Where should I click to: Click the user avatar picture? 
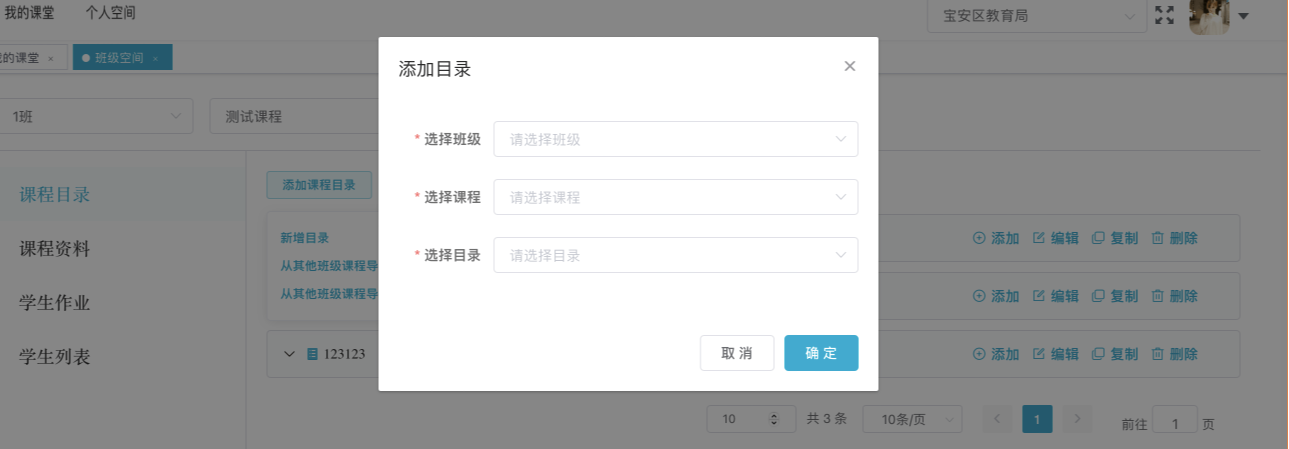click(x=1208, y=16)
